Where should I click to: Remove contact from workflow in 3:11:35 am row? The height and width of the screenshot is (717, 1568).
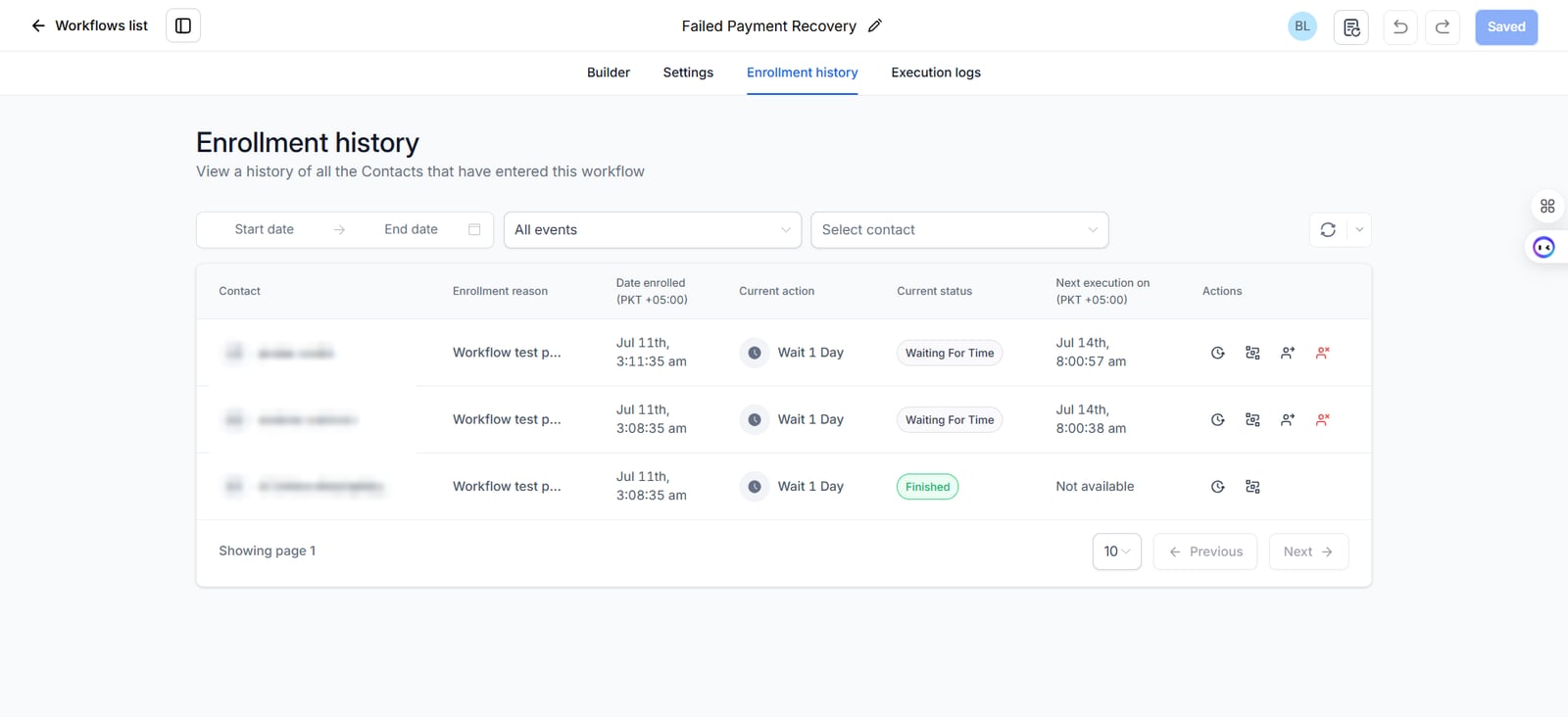coord(1323,353)
